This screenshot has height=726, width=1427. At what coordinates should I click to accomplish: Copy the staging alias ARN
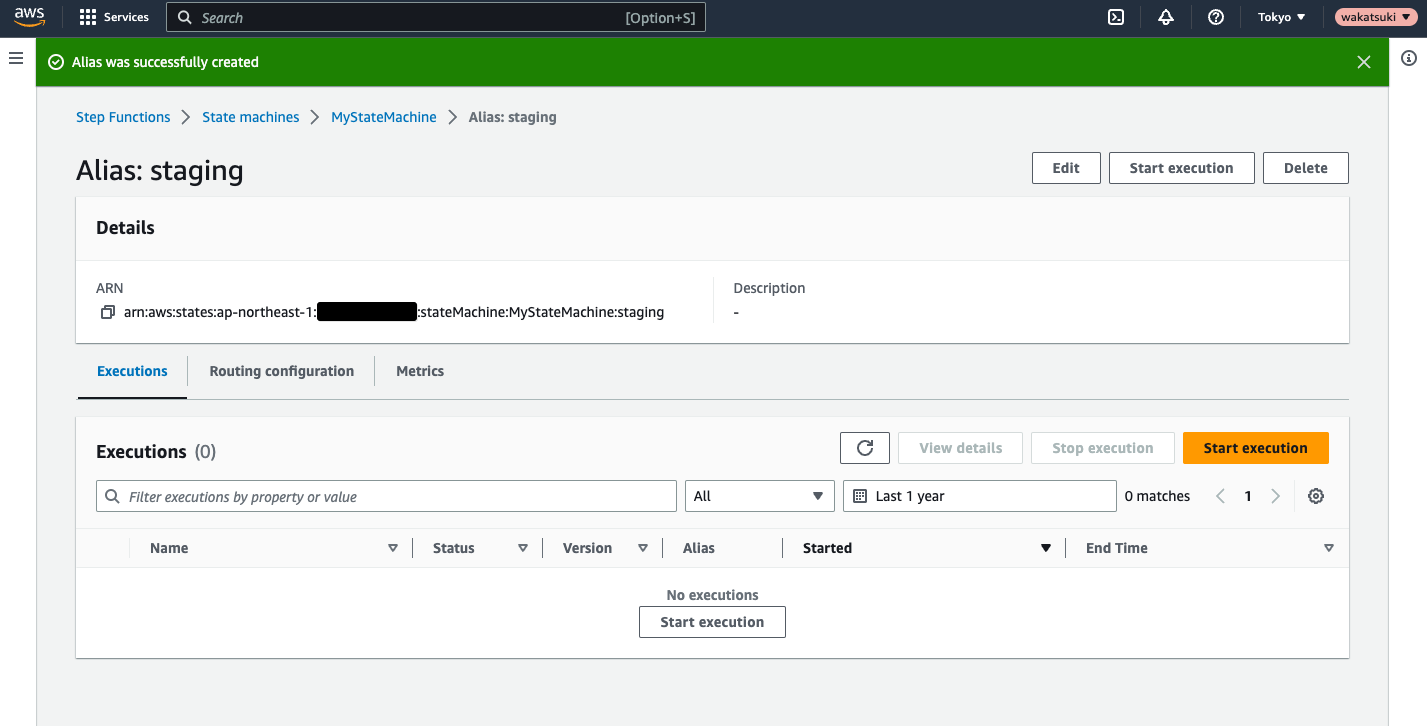coord(107,311)
